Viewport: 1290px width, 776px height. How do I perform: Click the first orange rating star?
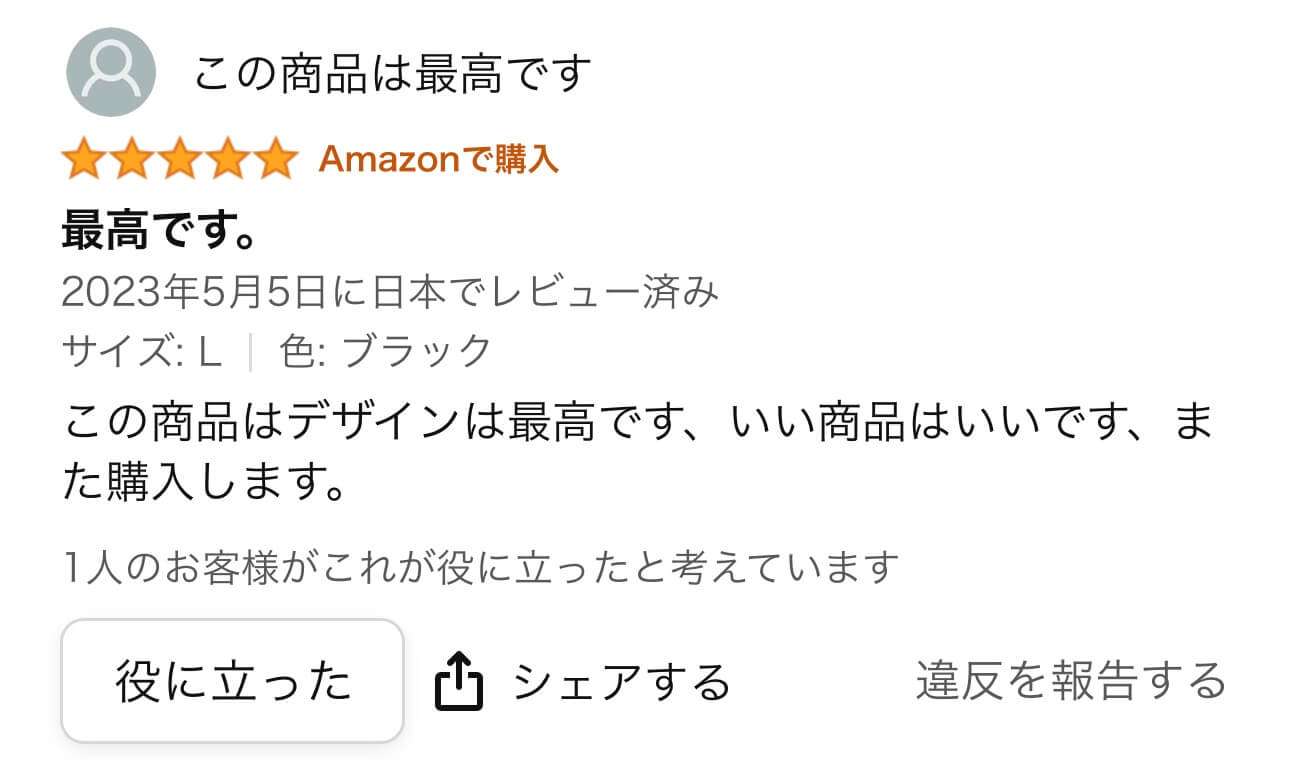(x=84, y=160)
